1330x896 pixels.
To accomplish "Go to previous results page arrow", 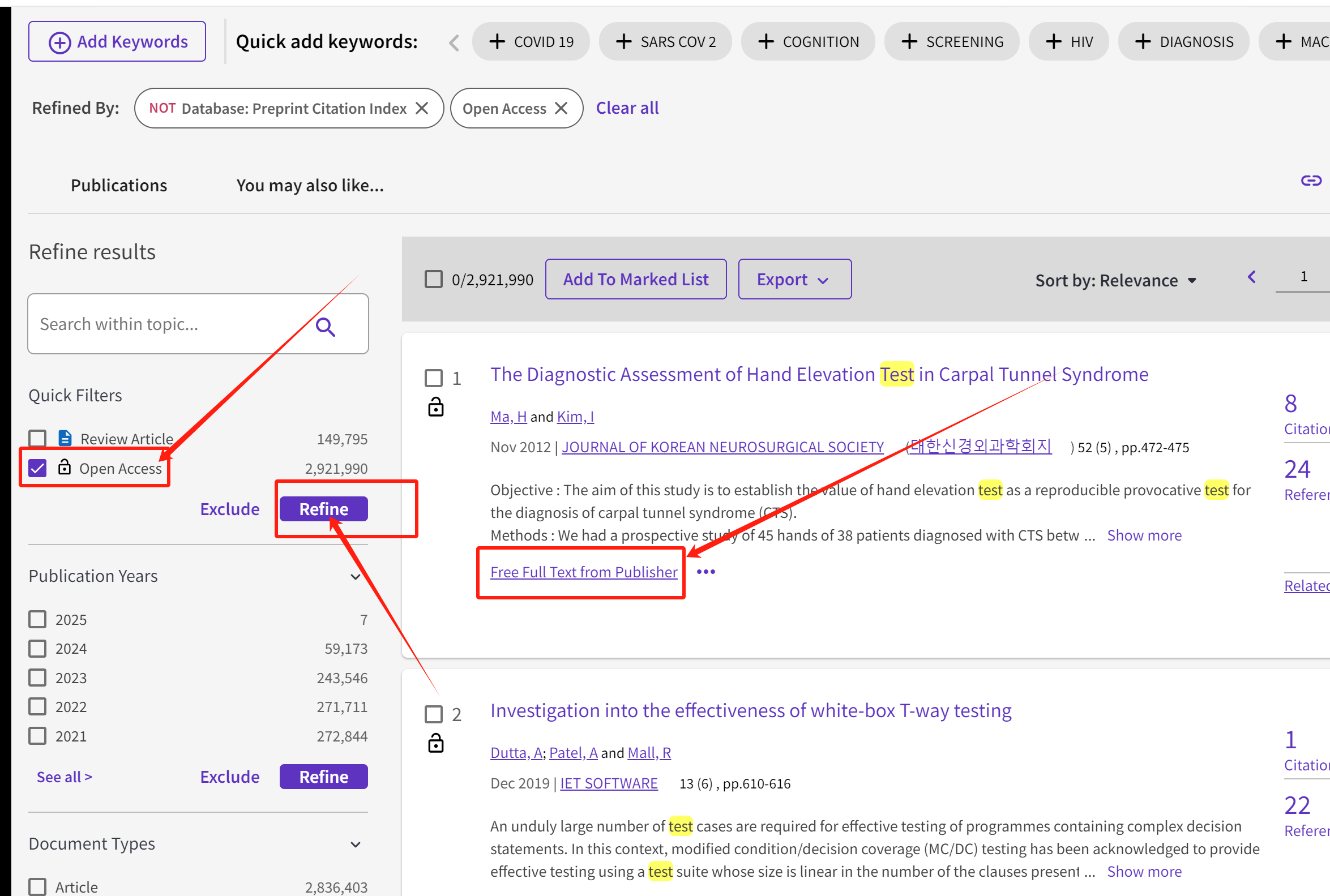I will 1252,278.
